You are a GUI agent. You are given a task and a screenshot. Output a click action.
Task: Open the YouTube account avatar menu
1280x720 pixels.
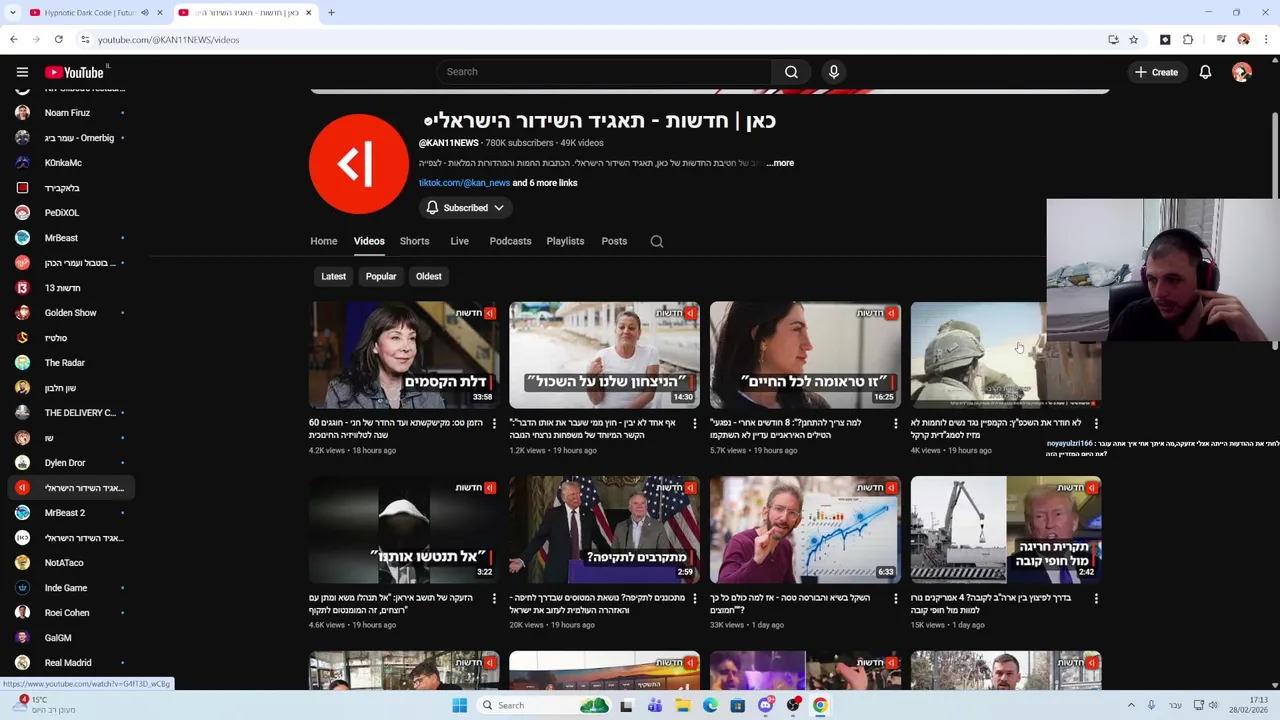1242,72
